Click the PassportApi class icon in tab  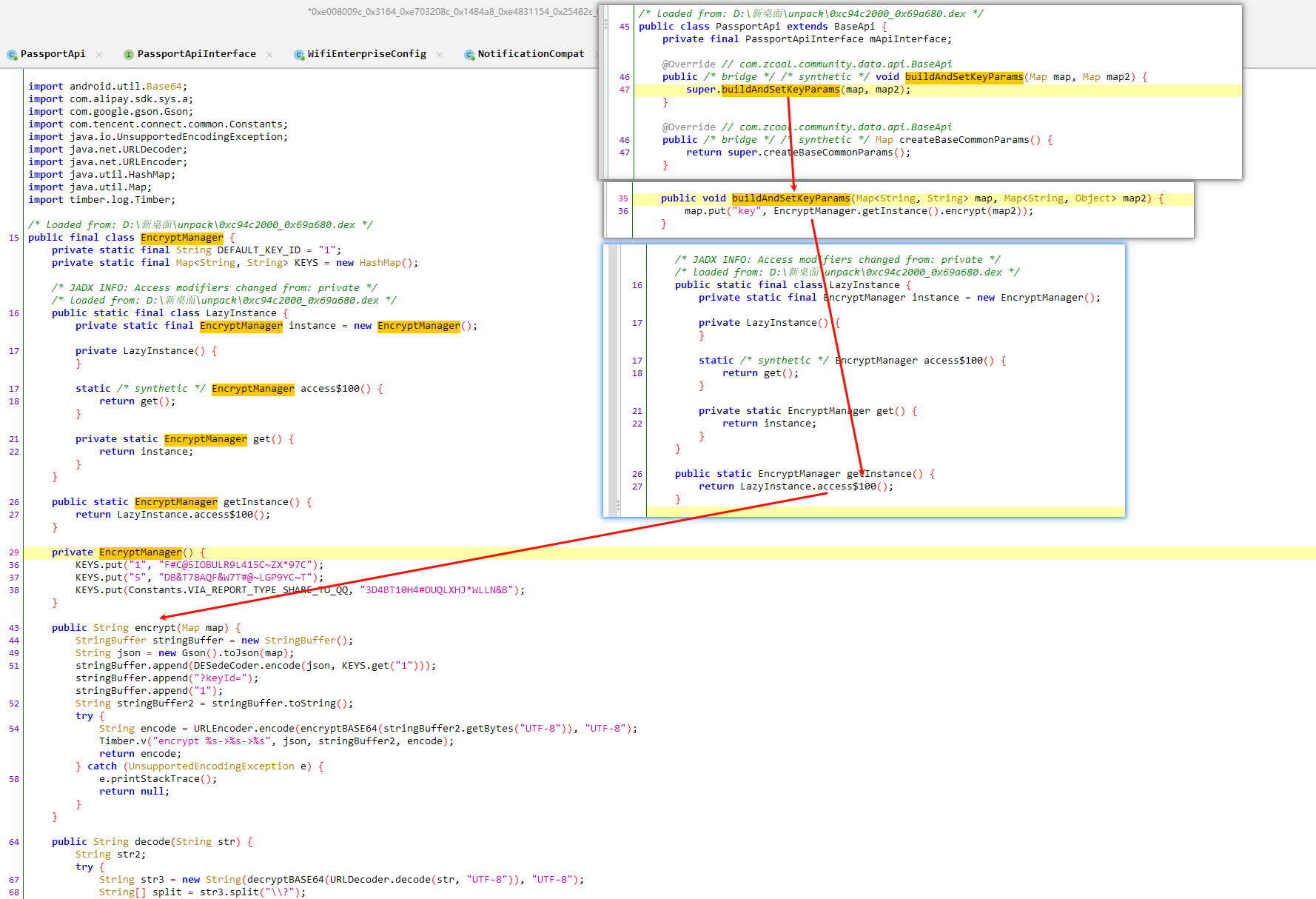point(12,55)
